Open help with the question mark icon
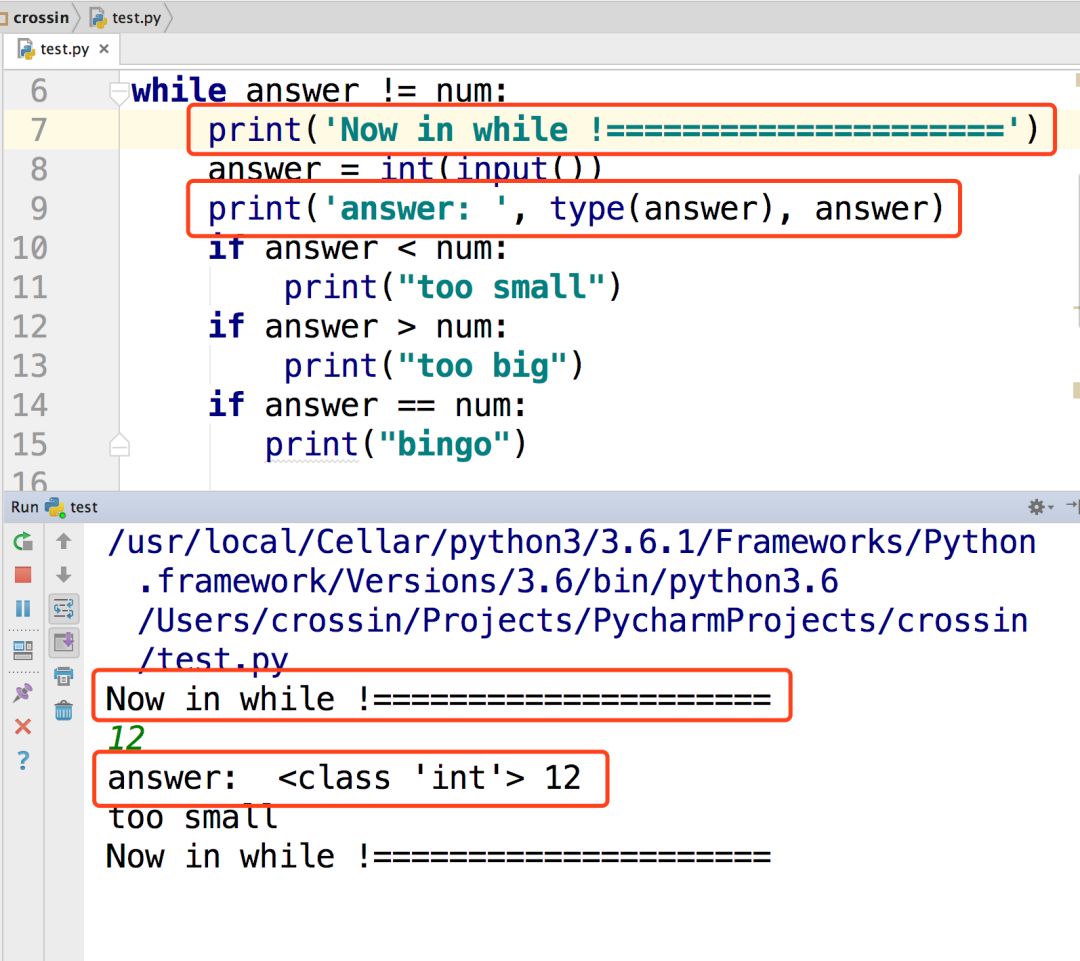The width and height of the screenshot is (1080, 961). point(23,760)
